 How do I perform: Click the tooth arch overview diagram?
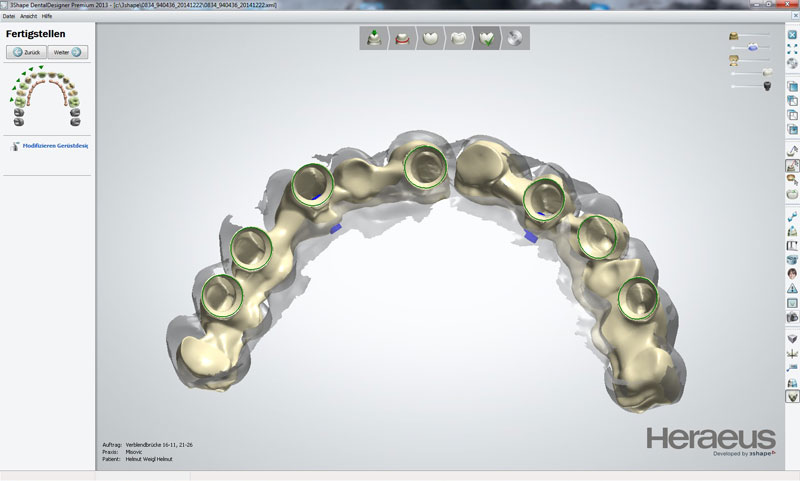point(46,98)
